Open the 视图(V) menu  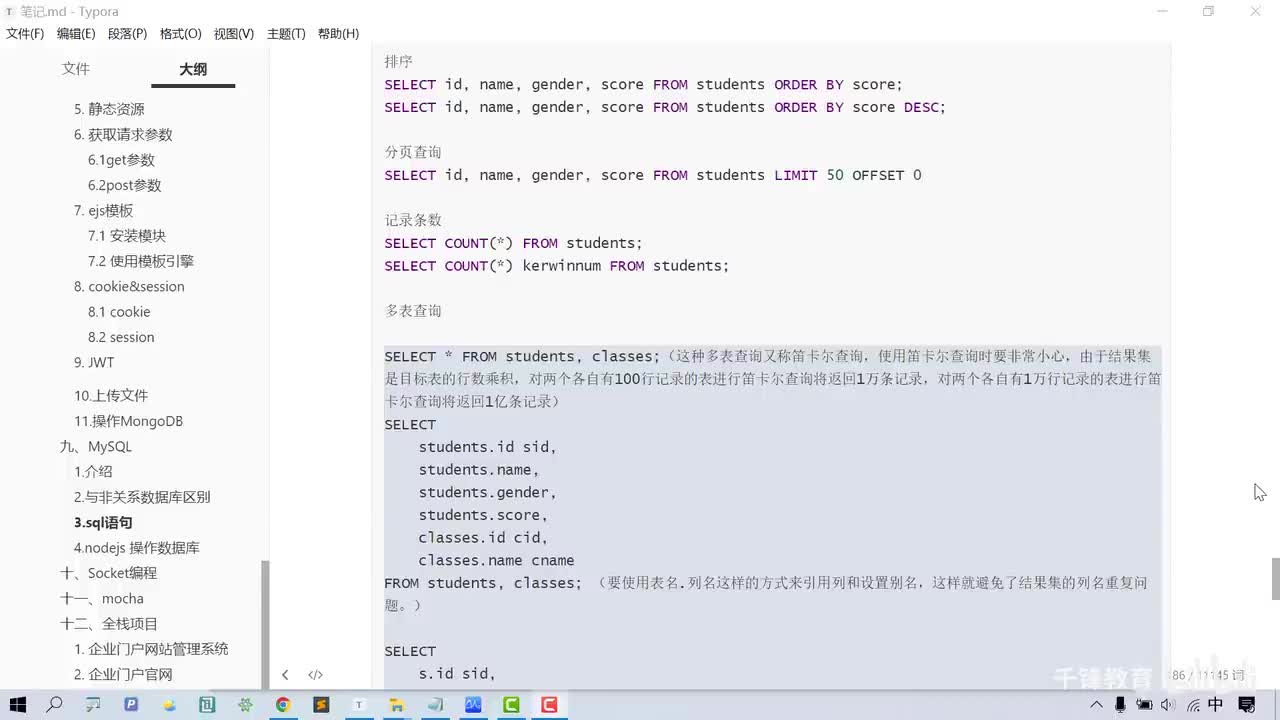pos(233,34)
